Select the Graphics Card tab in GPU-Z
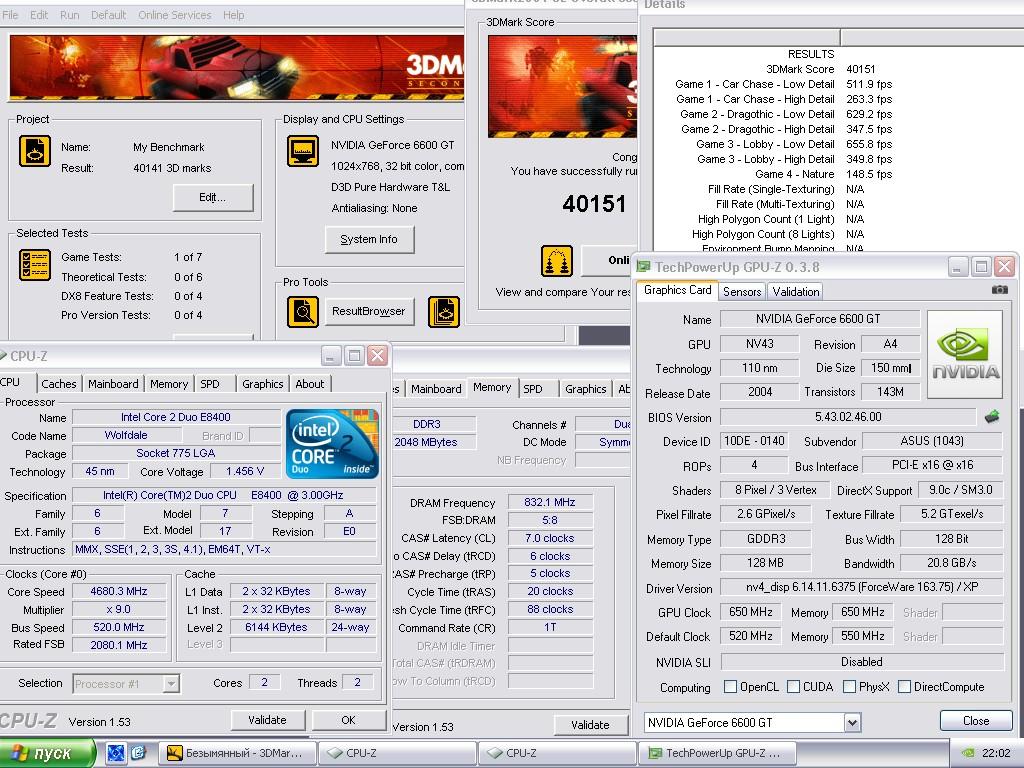 [677, 290]
